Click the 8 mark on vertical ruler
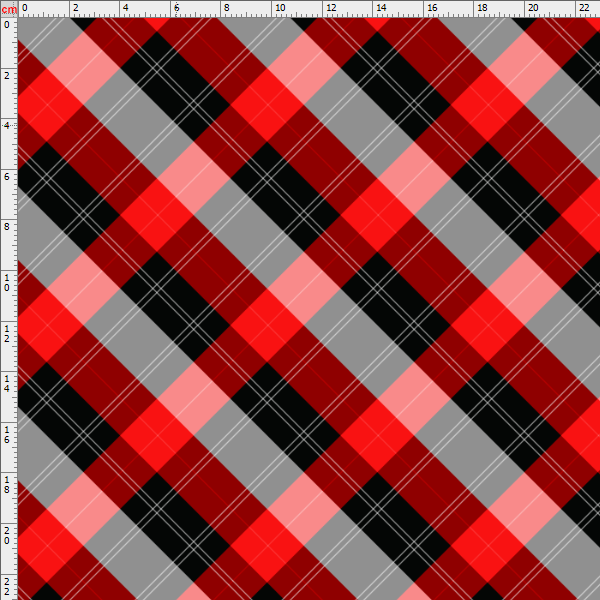 [x=7, y=226]
